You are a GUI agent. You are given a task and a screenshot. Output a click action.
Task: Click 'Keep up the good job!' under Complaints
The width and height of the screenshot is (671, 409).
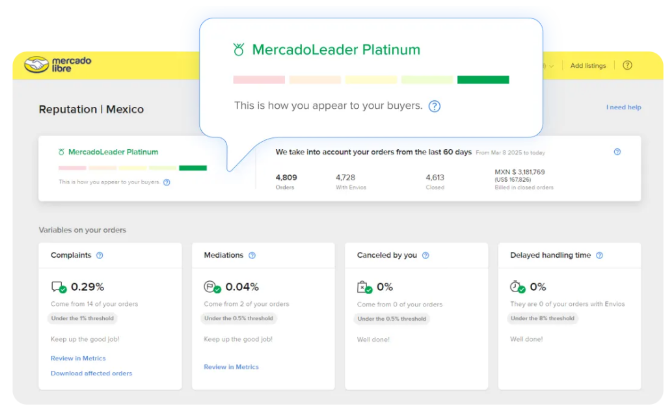pos(85,339)
